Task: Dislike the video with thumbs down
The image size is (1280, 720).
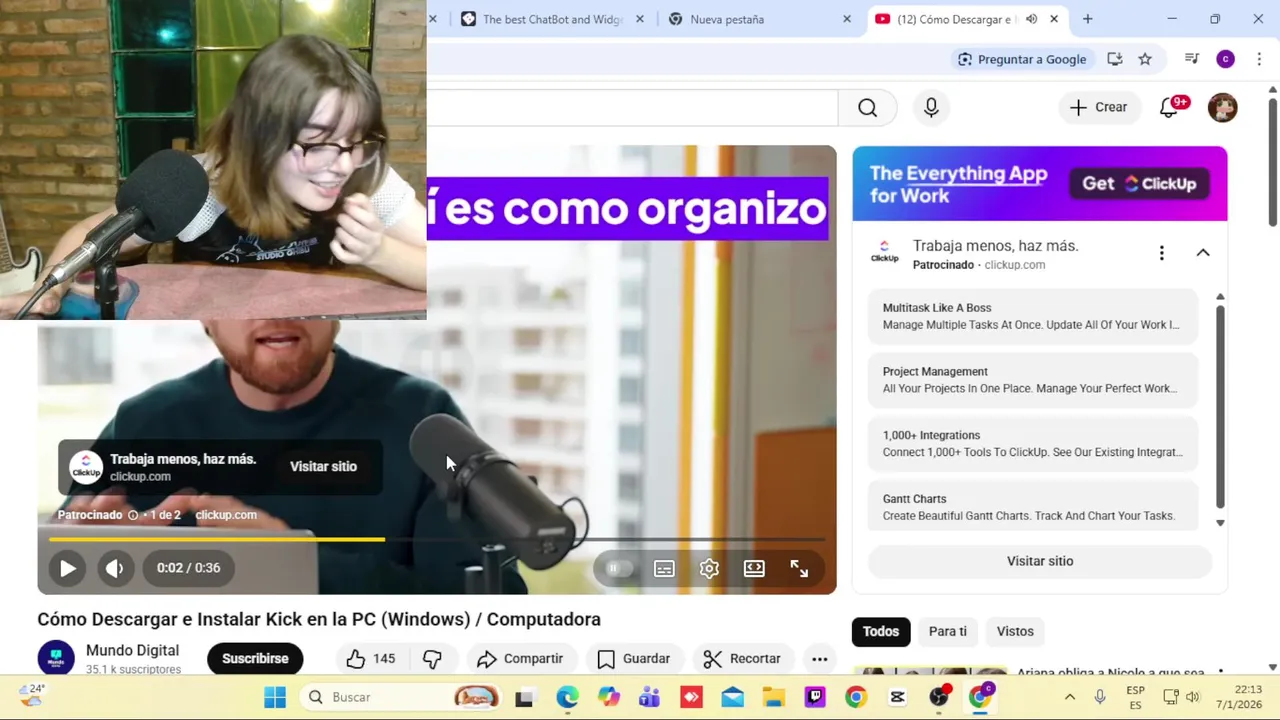Action: pos(432,658)
